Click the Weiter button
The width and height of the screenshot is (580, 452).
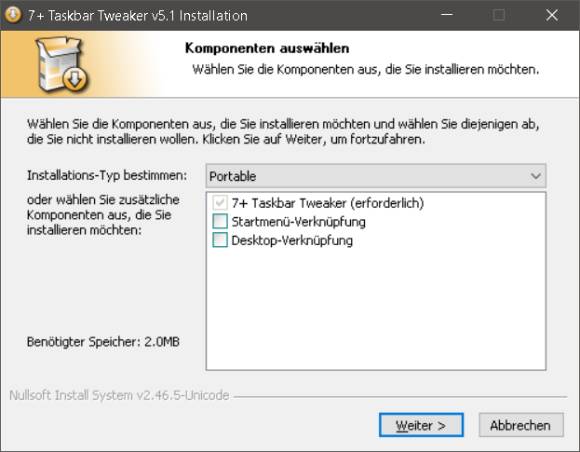[x=421, y=425]
